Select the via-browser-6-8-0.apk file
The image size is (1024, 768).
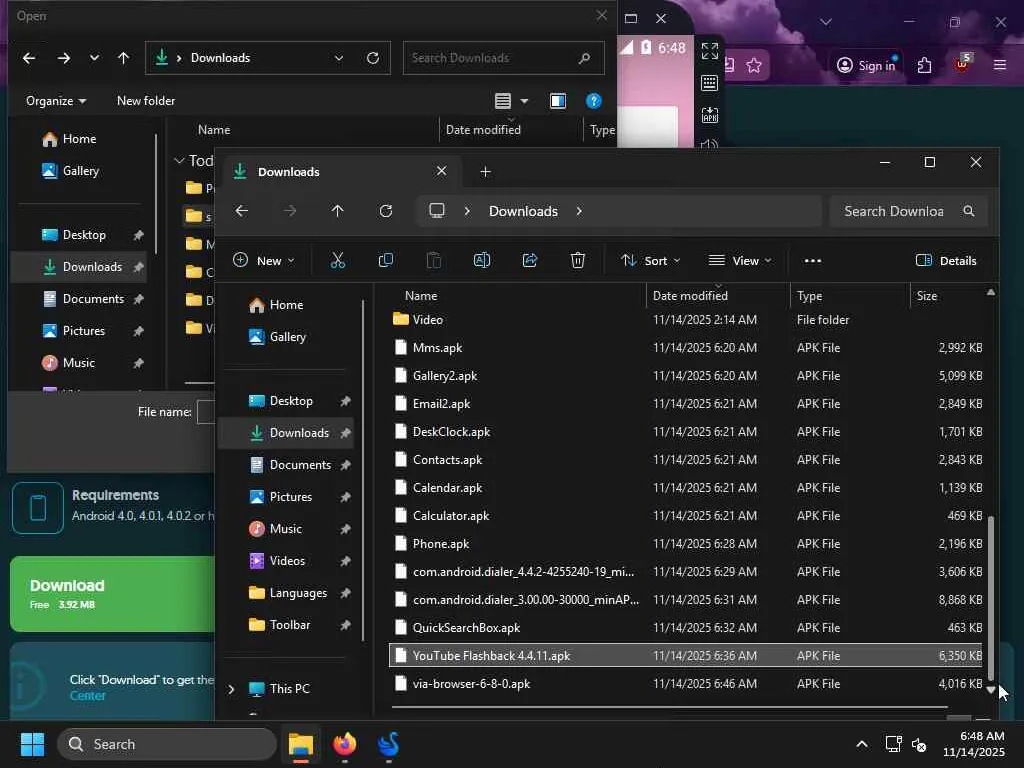coord(471,684)
